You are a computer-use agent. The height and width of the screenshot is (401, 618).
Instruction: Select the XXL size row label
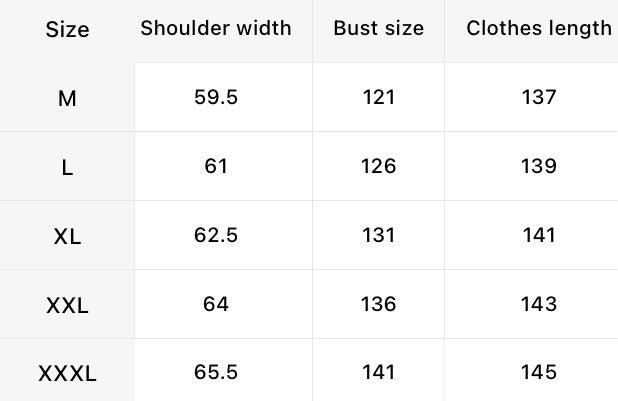click(67, 305)
